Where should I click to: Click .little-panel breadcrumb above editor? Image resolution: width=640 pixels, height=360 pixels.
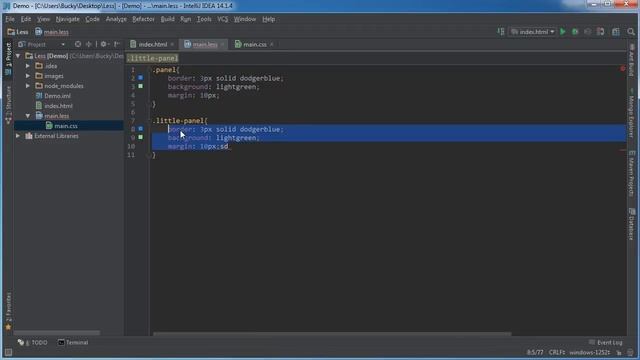tap(153, 58)
